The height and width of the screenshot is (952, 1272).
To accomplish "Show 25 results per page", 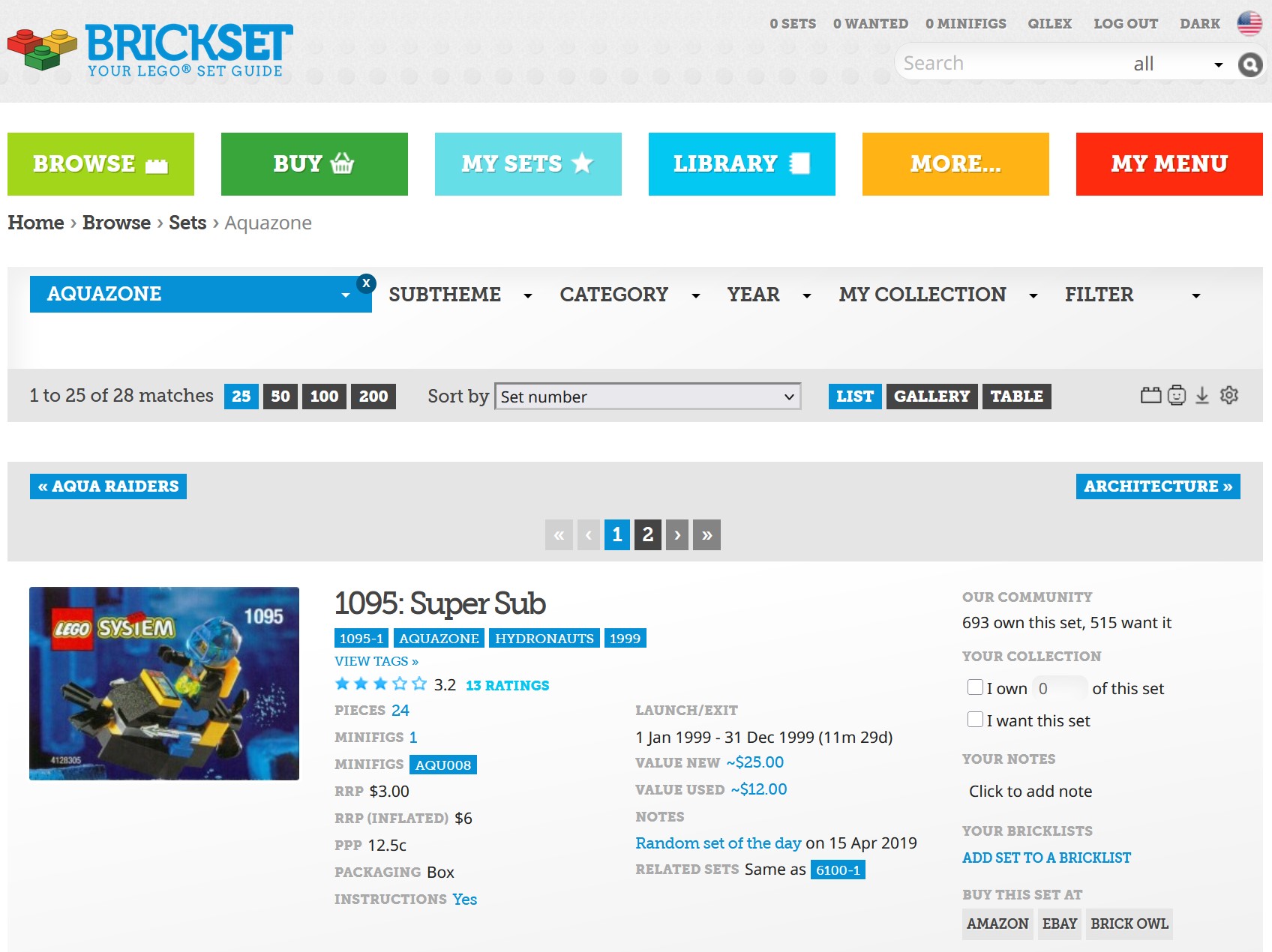I will coord(241,397).
